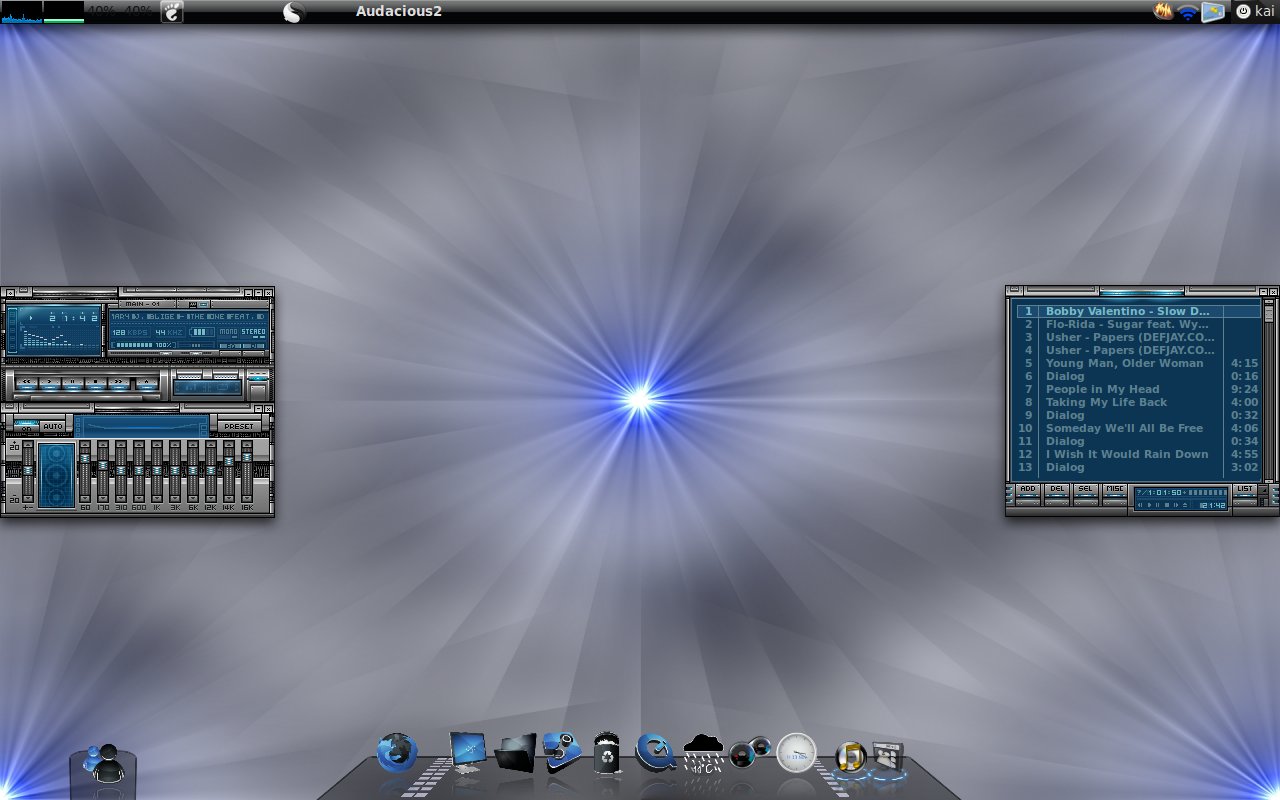
Task: Click the weather cloud applet in dock
Action: tap(704, 752)
